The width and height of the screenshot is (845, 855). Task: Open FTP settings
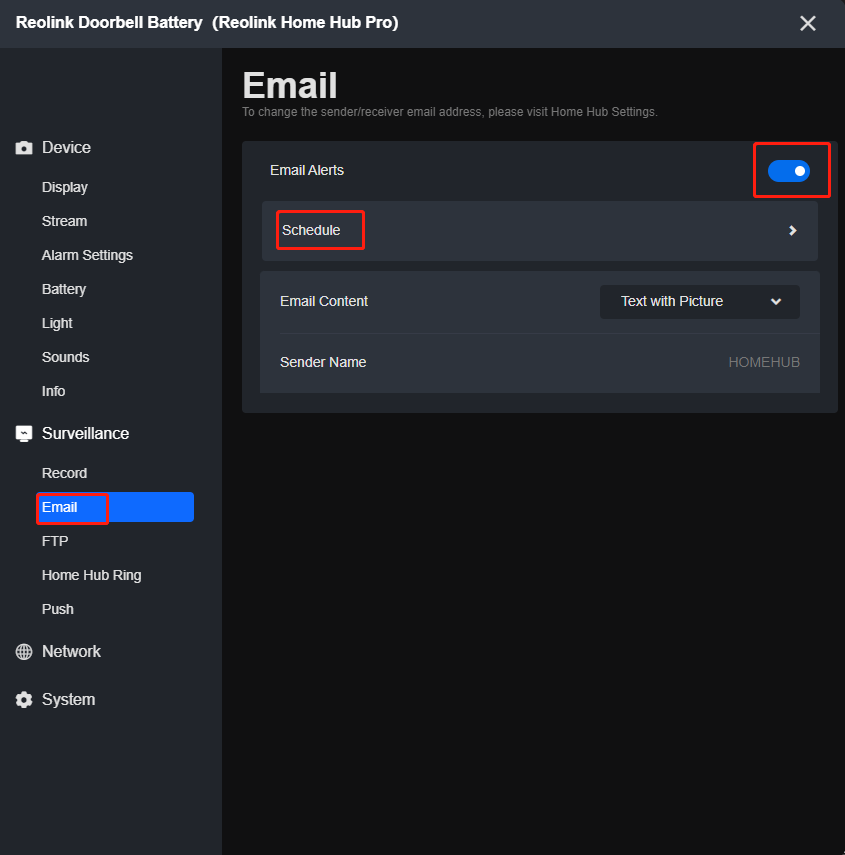pos(55,541)
